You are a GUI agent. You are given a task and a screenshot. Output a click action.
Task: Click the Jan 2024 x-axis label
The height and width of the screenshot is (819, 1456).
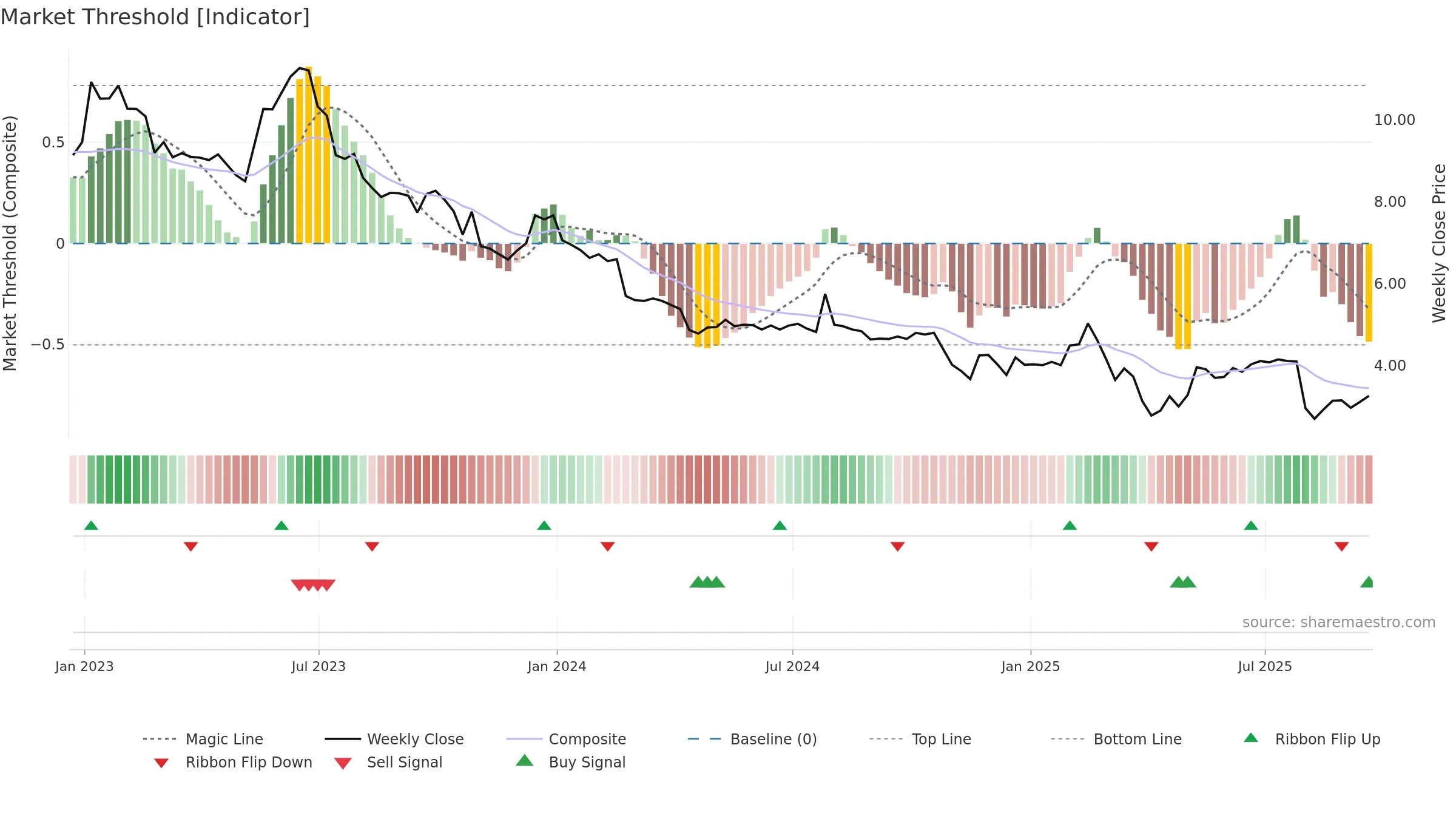(557, 666)
